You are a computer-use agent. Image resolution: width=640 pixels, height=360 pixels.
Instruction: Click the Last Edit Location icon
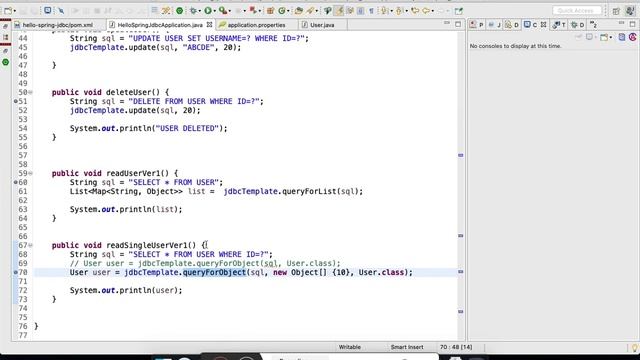point(415,11)
